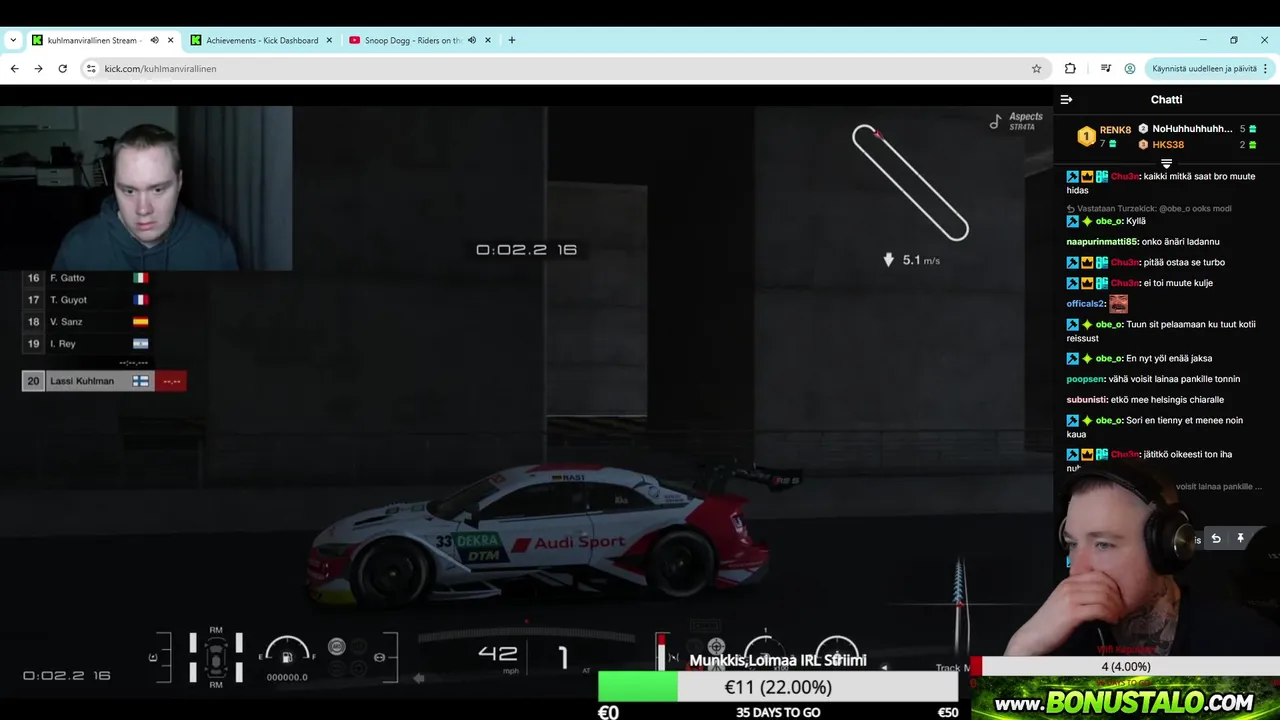Screen dimensions: 1280x720
Task: Close the Achievements Kick Dashboard tab
Action: 329,40
